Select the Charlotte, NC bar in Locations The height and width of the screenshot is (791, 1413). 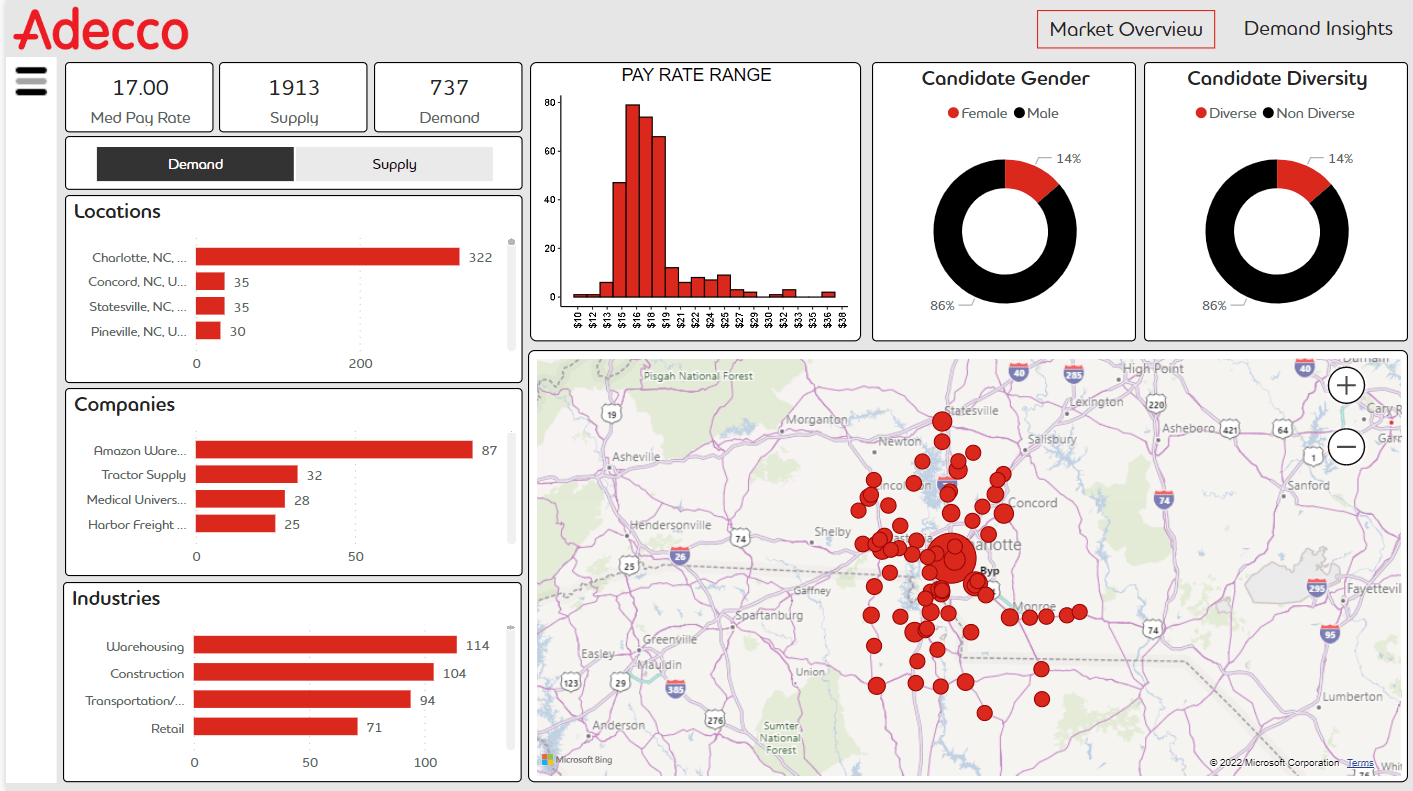(x=327, y=257)
